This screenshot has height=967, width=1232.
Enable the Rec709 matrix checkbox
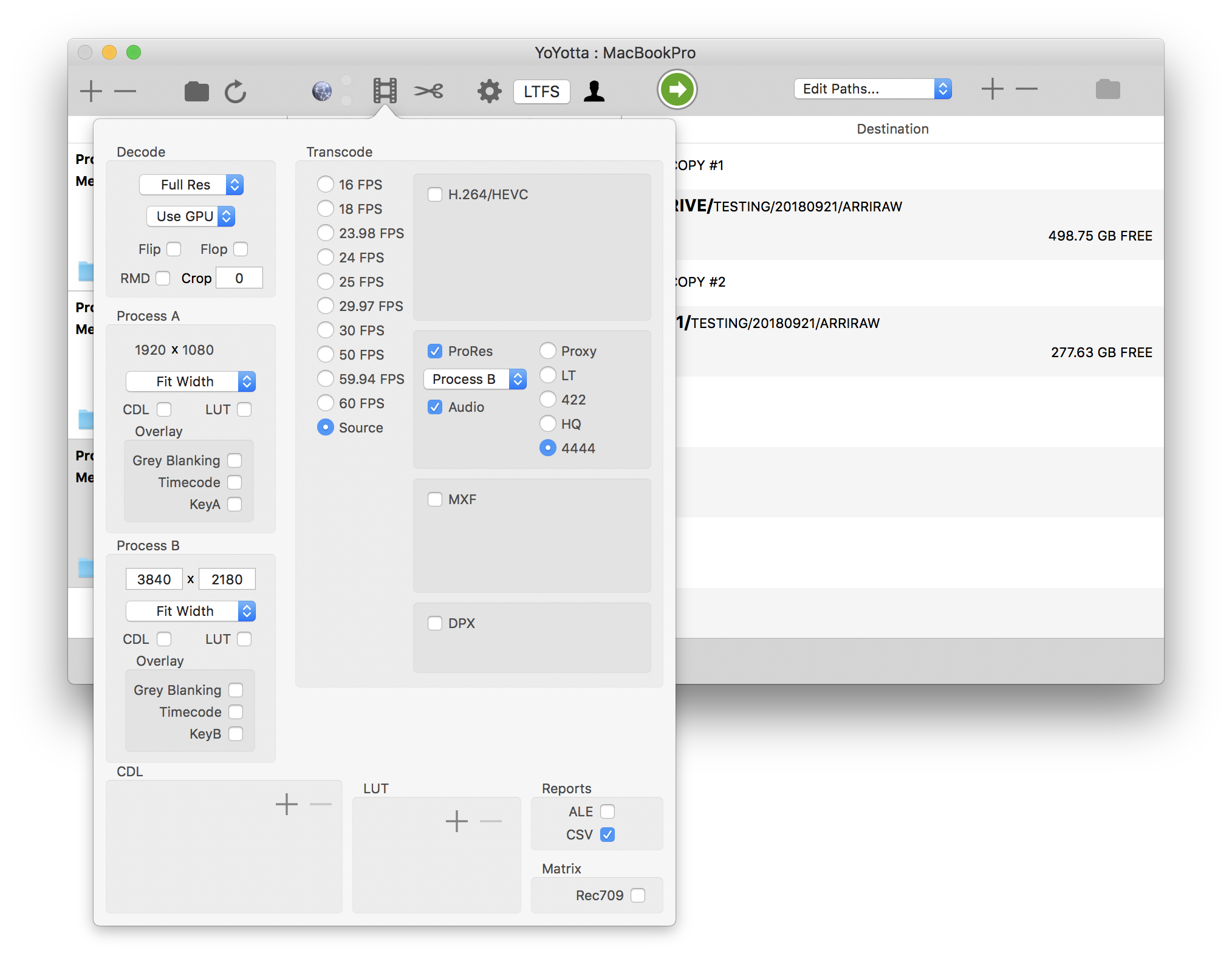[x=638, y=895]
